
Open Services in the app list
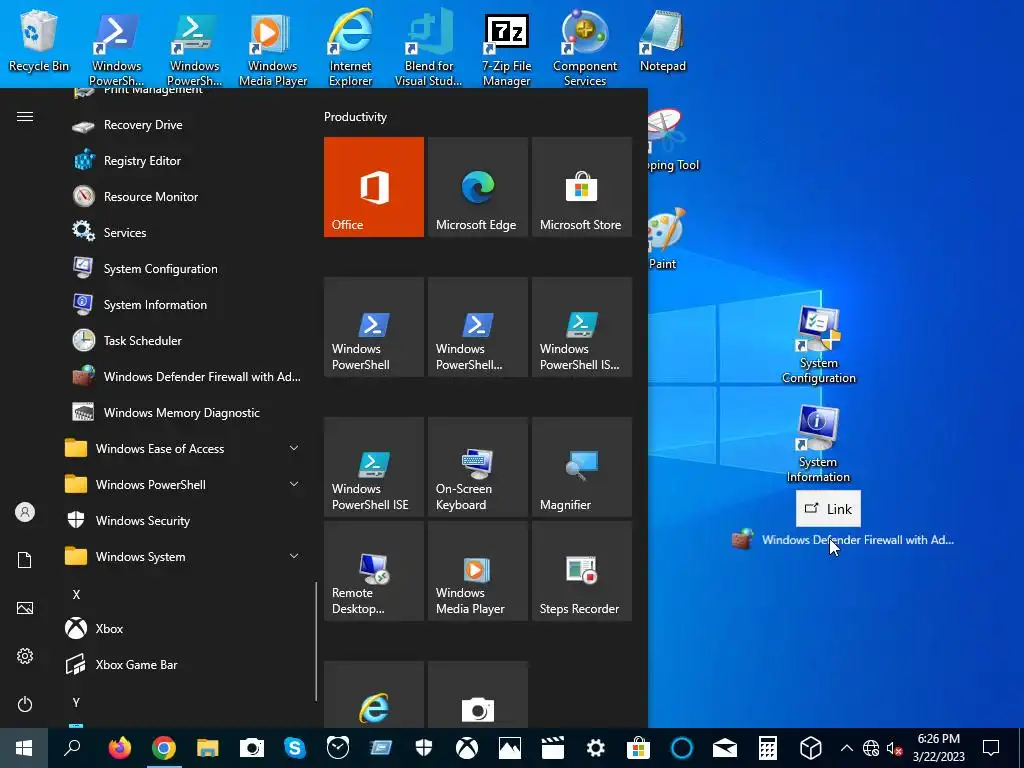pos(183,232)
